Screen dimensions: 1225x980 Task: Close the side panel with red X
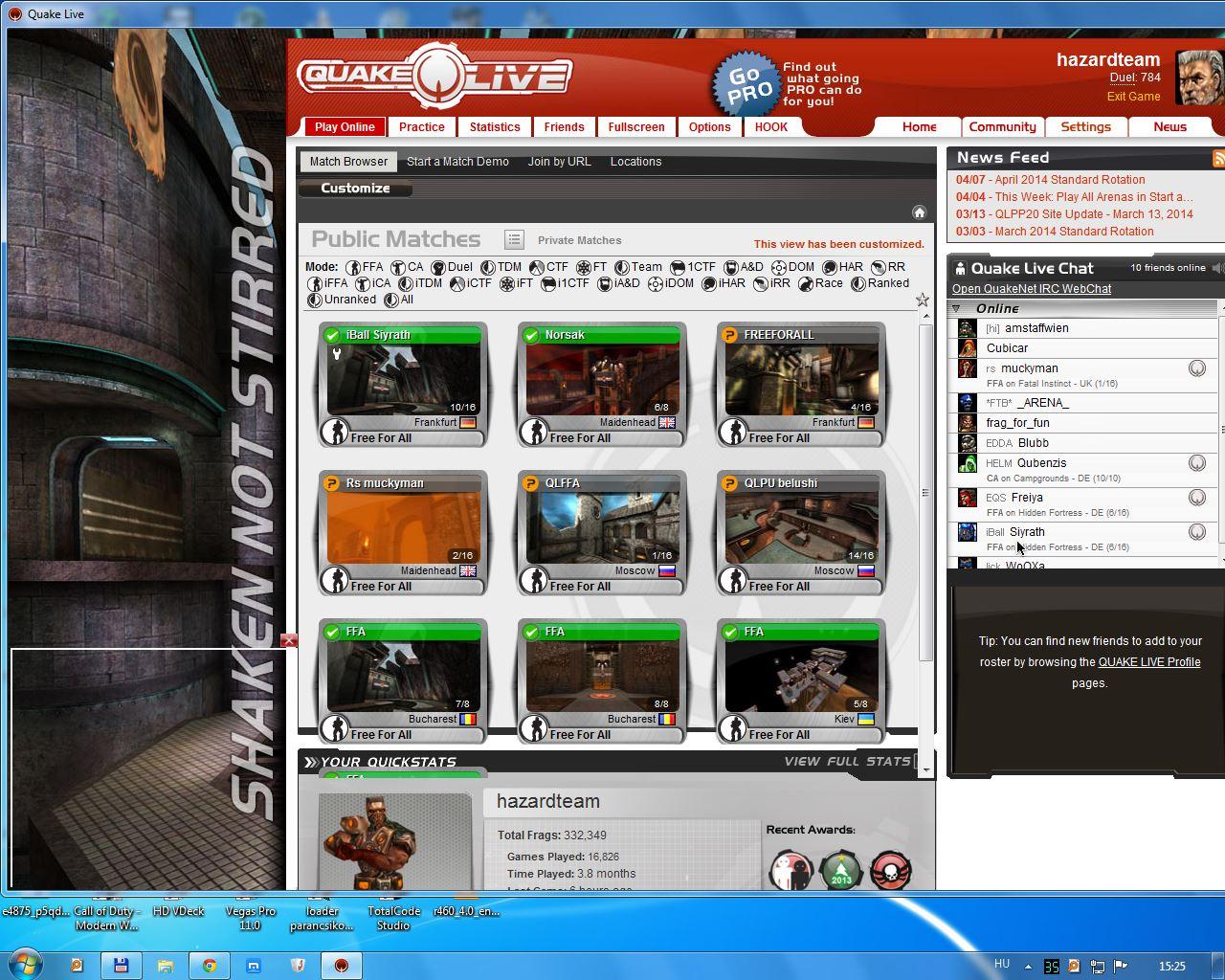pyautogui.click(x=289, y=640)
